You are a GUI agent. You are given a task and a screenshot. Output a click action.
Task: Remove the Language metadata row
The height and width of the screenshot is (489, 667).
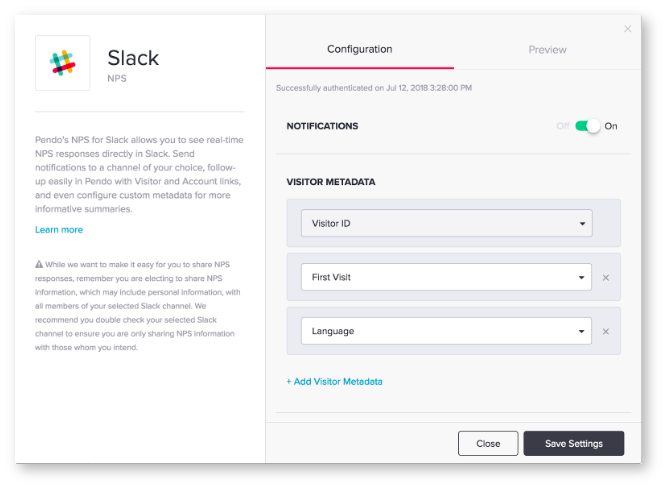point(606,331)
